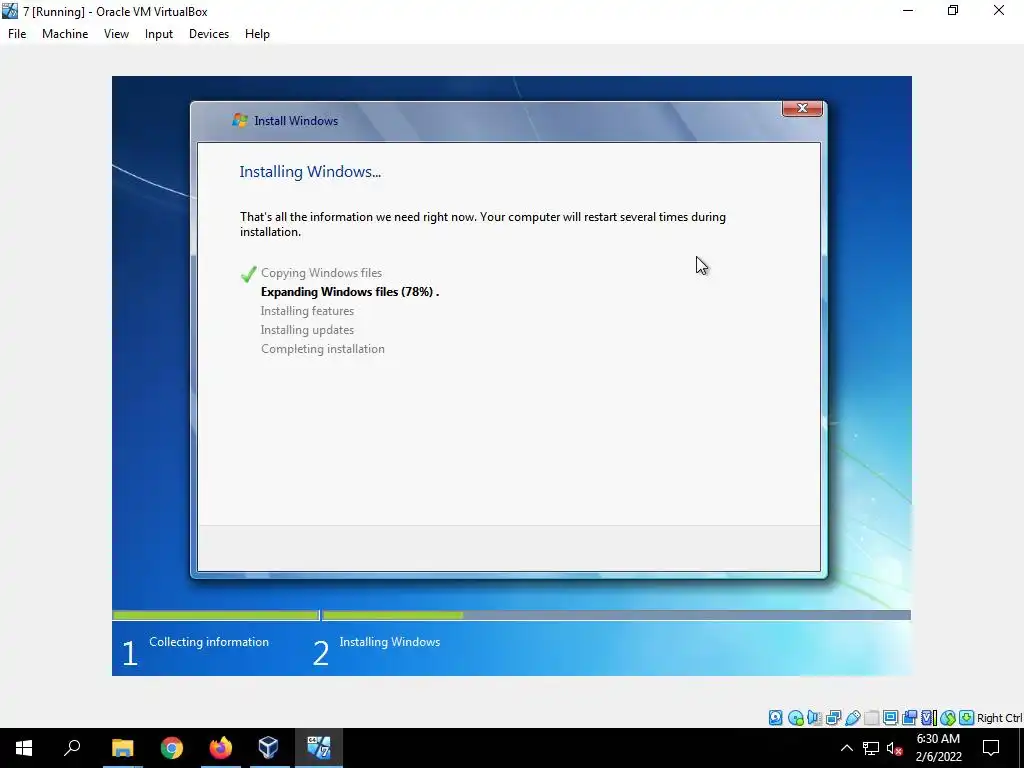
Task: Click the Installing Windows stage label at bottom
Action: [390, 642]
